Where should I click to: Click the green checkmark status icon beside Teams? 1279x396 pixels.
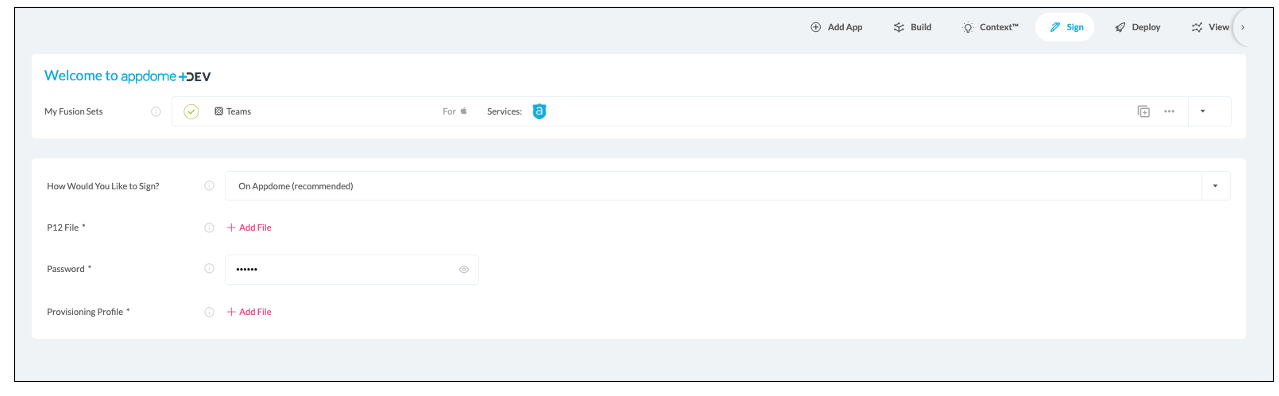192,111
